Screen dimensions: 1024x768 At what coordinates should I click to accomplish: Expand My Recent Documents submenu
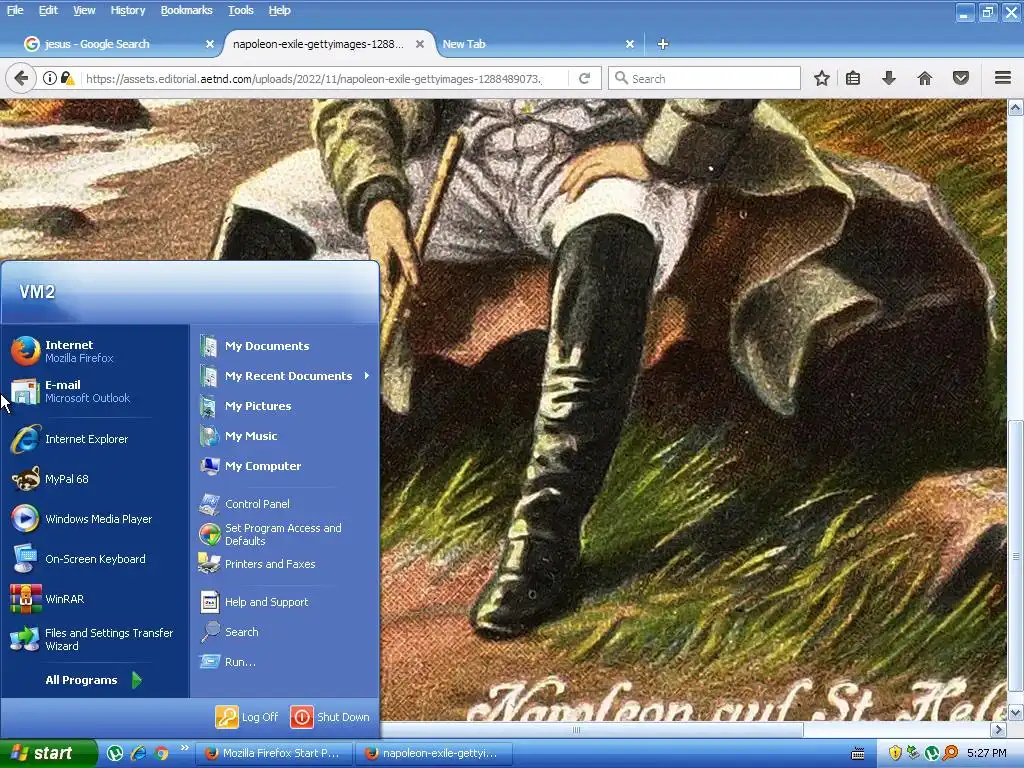286,376
